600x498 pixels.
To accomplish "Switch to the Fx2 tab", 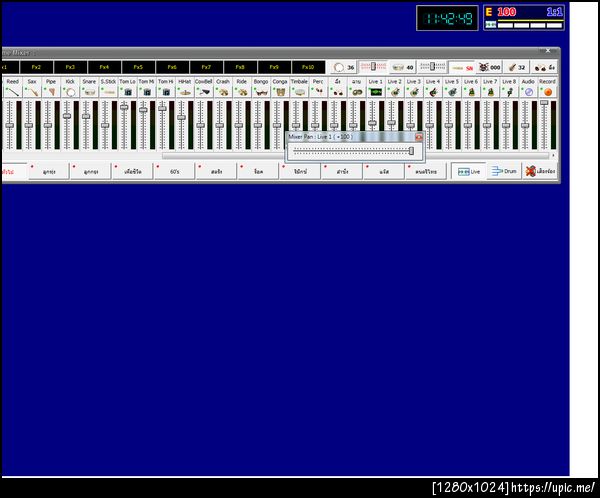I will (36, 67).
